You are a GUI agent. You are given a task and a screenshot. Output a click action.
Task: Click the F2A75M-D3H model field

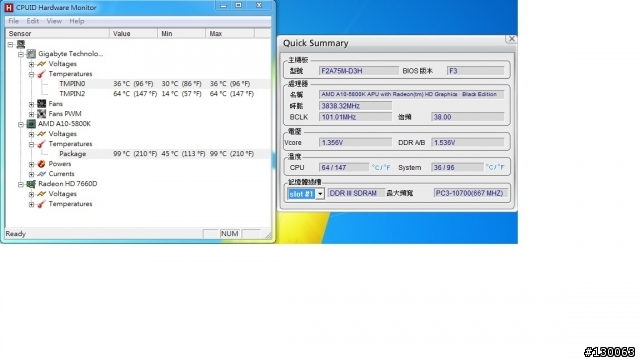(x=359, y=71)
